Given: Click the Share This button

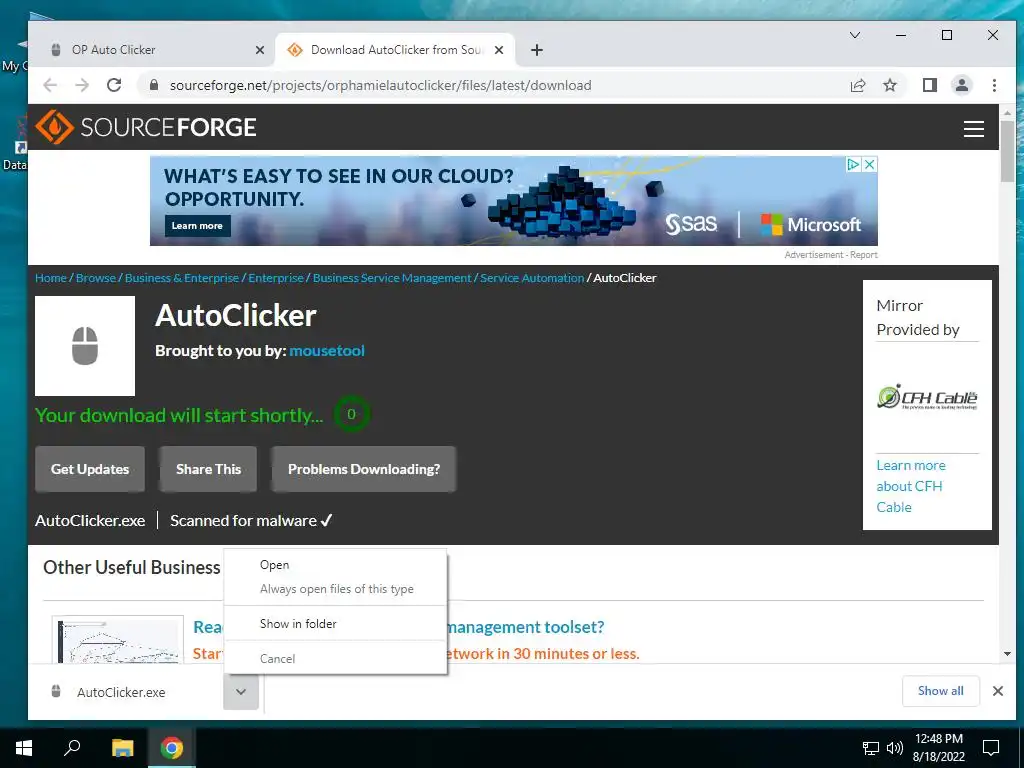Looking at the screenshot, I should [208, 469].
